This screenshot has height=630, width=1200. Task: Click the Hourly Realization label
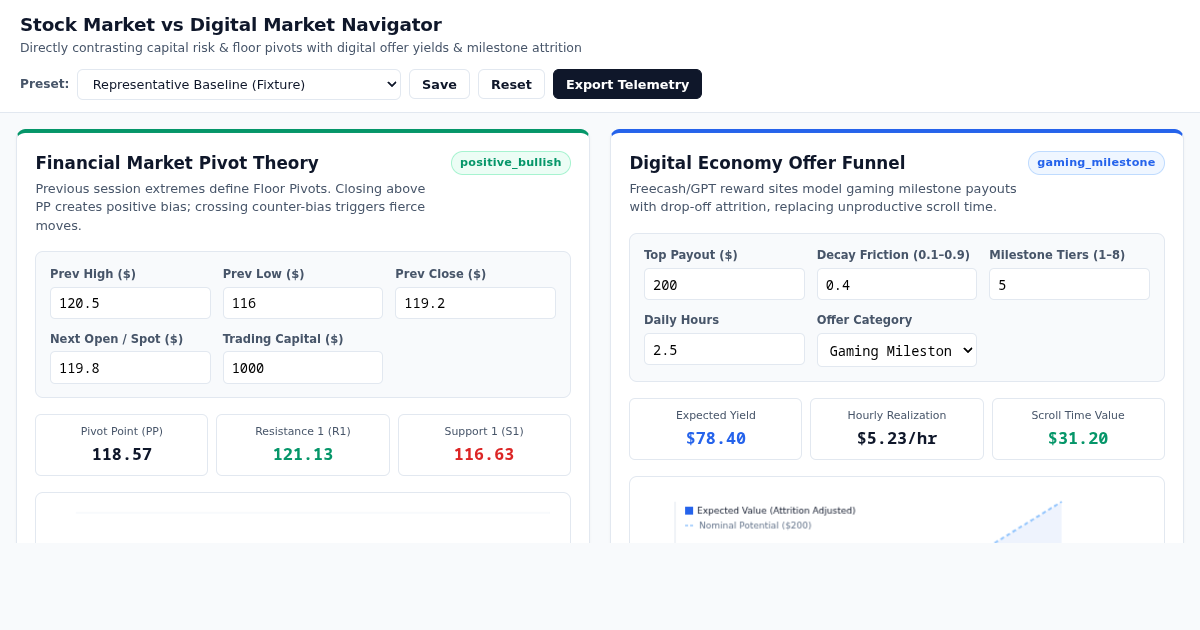tap(897, 415)
